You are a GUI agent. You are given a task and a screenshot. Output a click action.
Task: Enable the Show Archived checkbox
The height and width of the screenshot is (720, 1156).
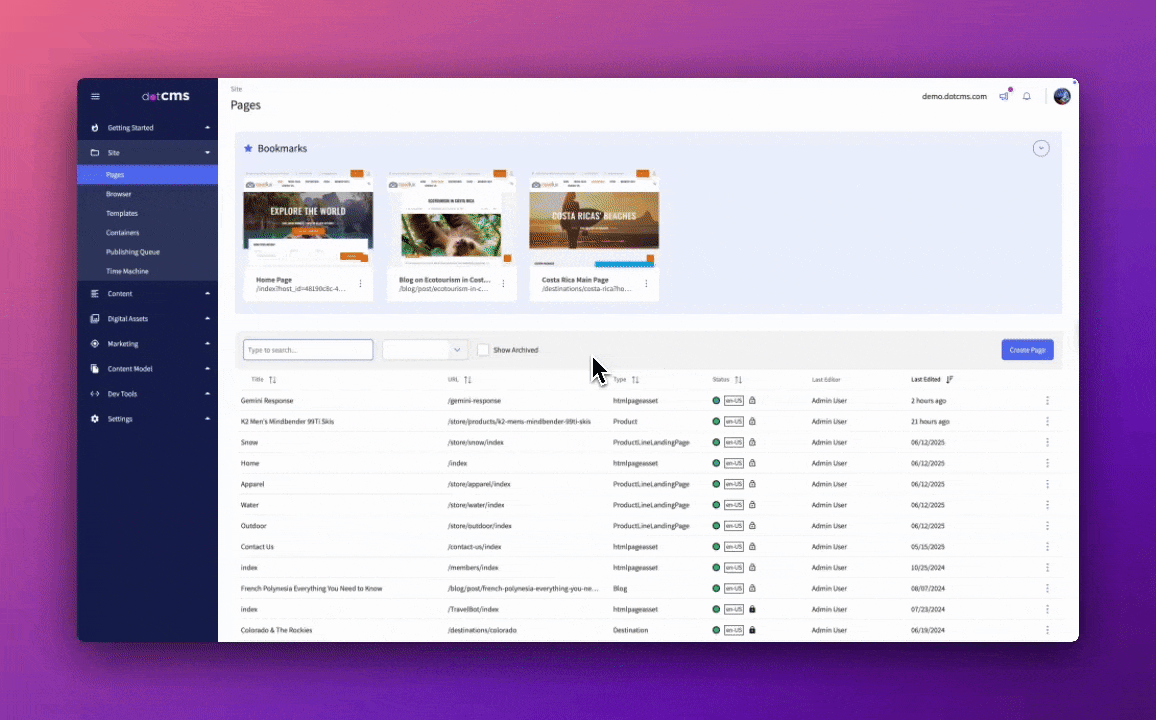pyautogui.click(x=483, y=350)
